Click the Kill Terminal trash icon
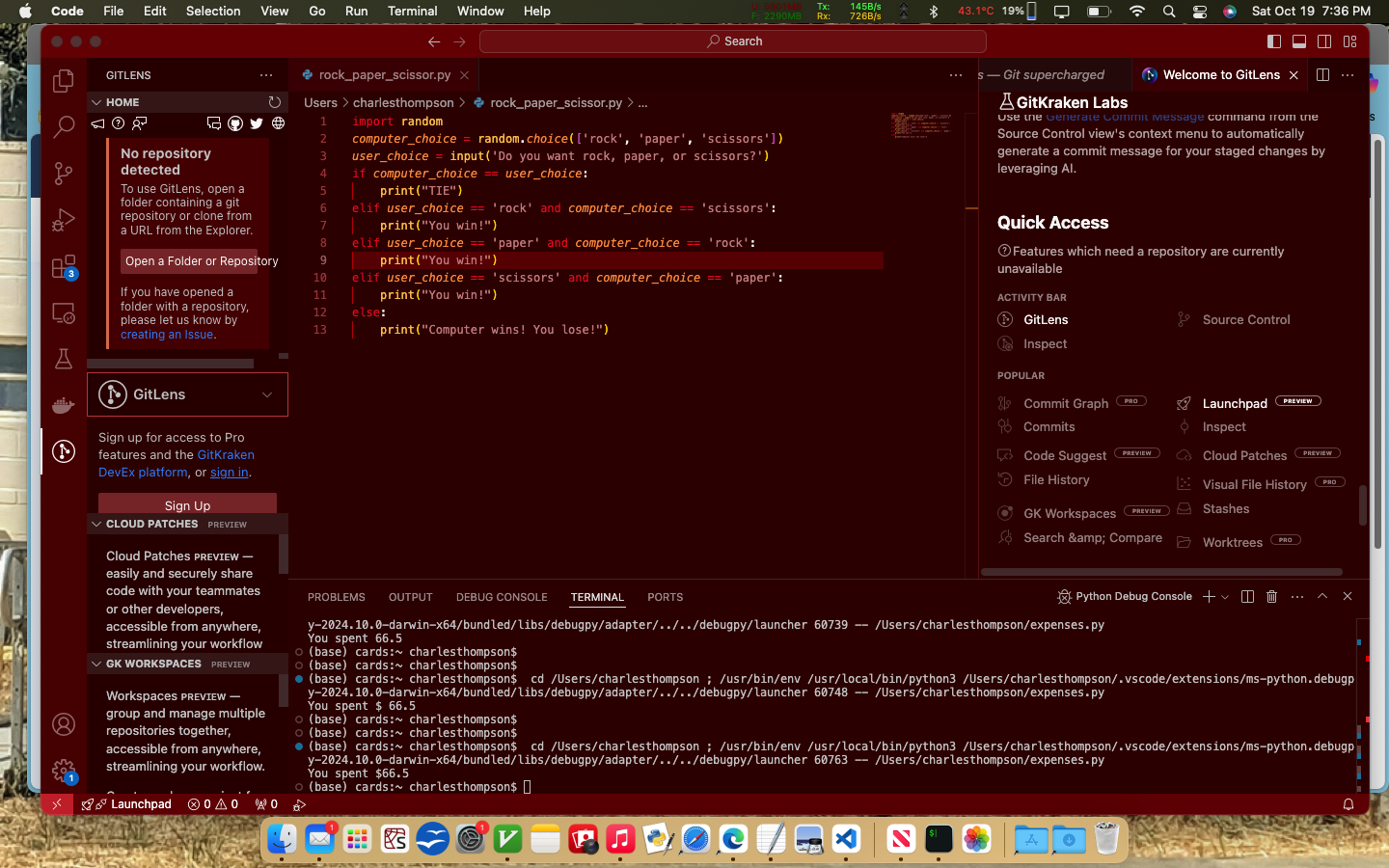 (1271, 597)
